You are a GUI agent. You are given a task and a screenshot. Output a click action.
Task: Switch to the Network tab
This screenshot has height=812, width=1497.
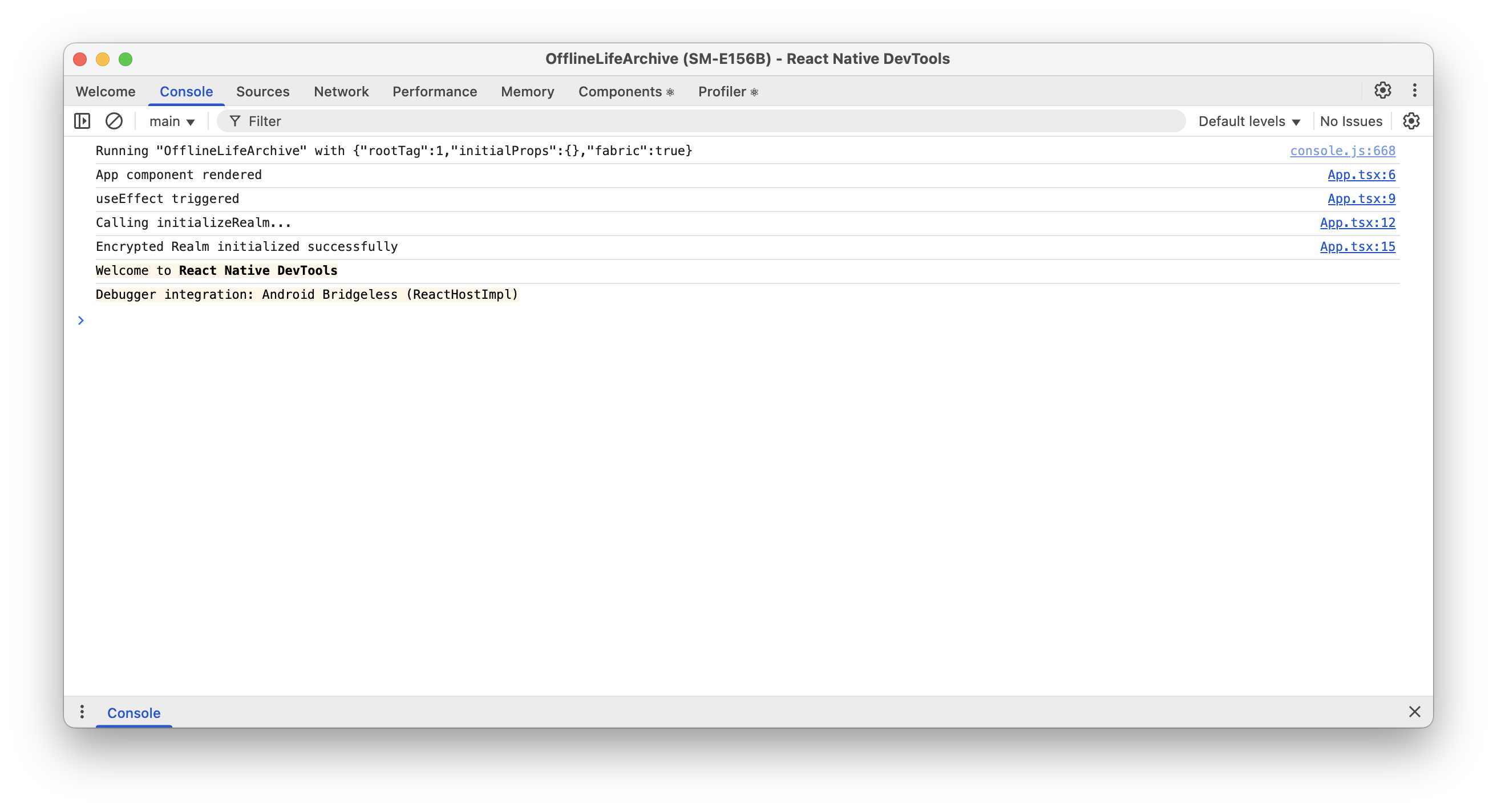click(x=341, y=92)
